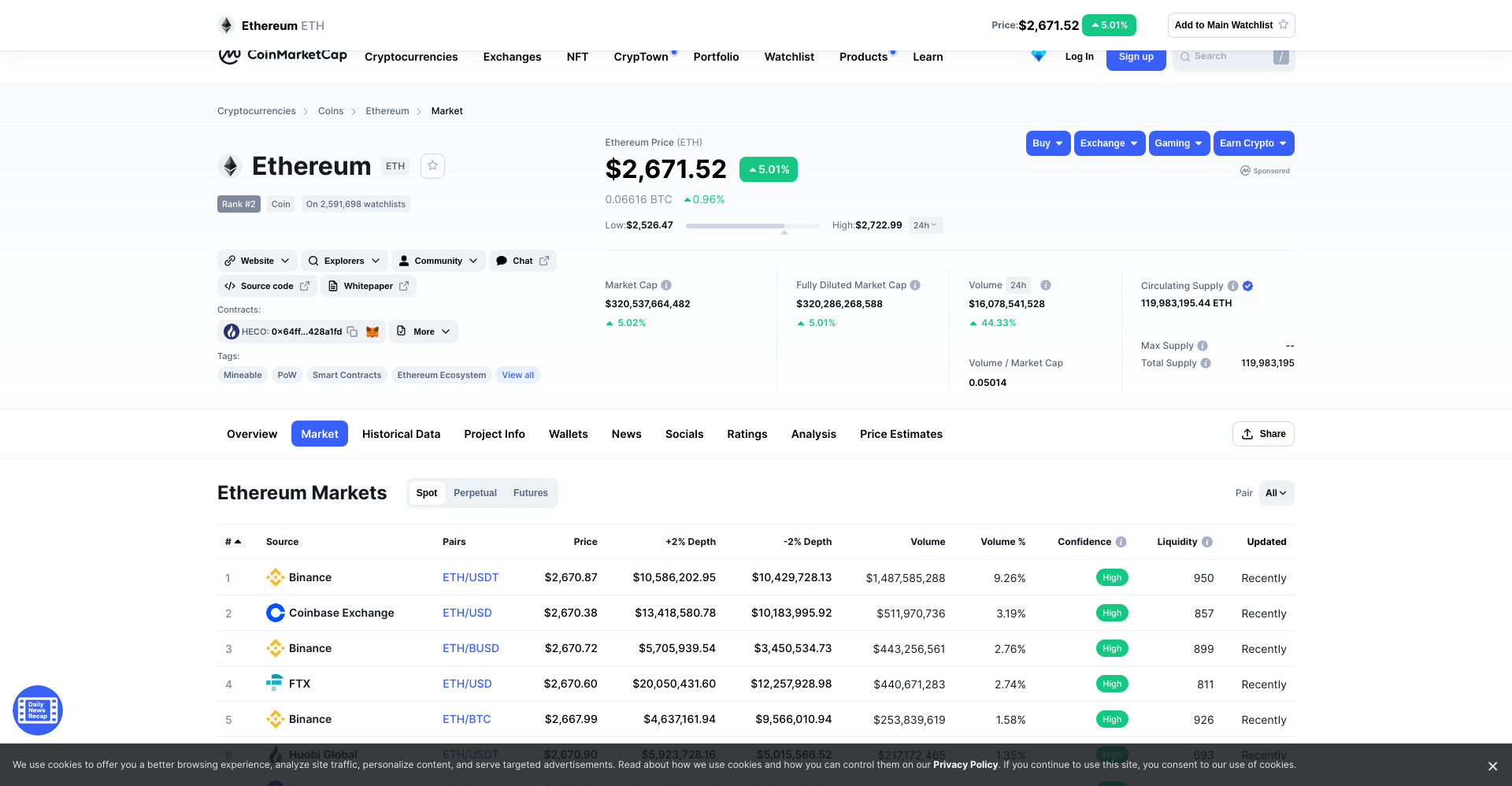Click the Share button

tap(1263, 434)
